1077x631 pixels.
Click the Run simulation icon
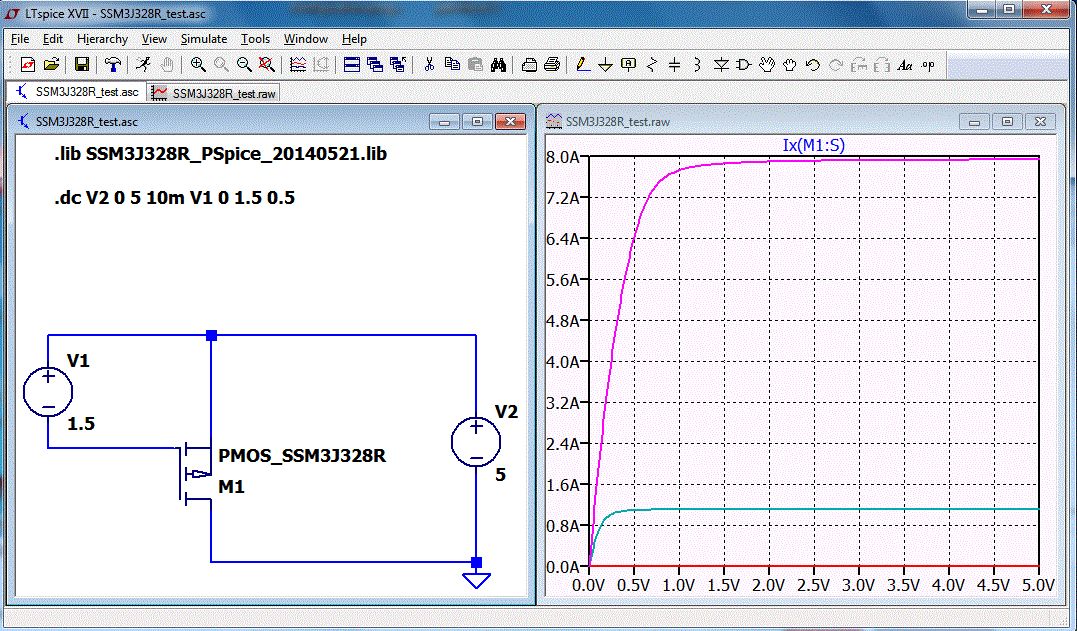143,65
